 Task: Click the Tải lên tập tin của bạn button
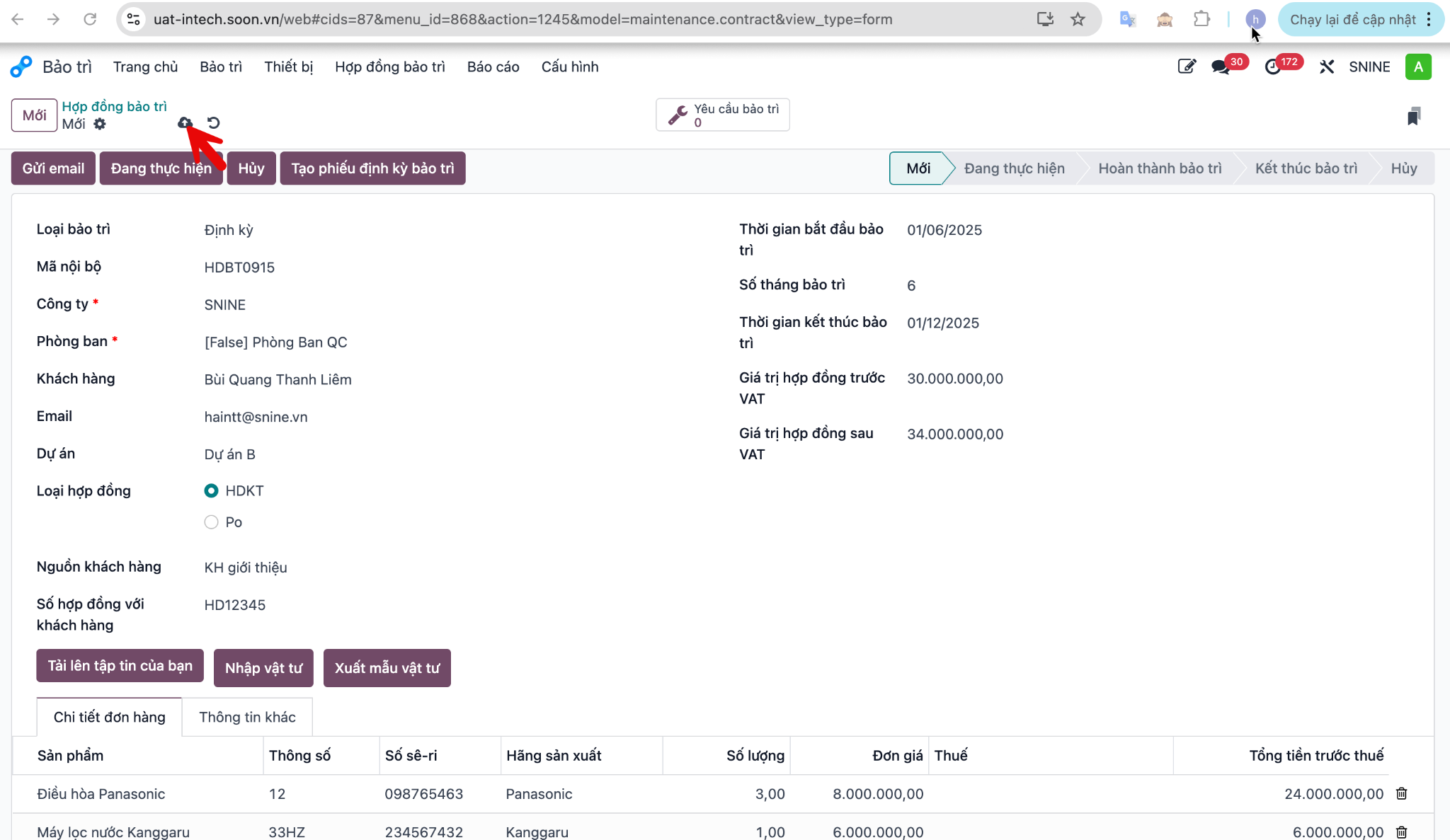120,666
